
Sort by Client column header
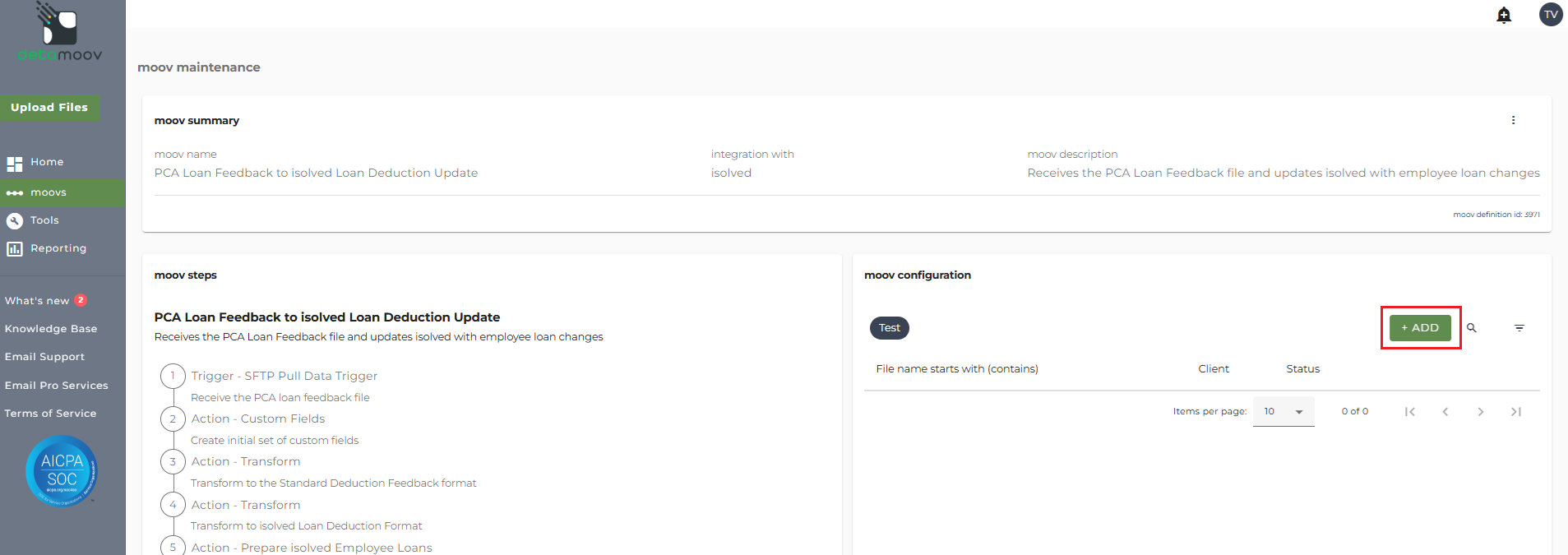click(x=1214, y=369)
